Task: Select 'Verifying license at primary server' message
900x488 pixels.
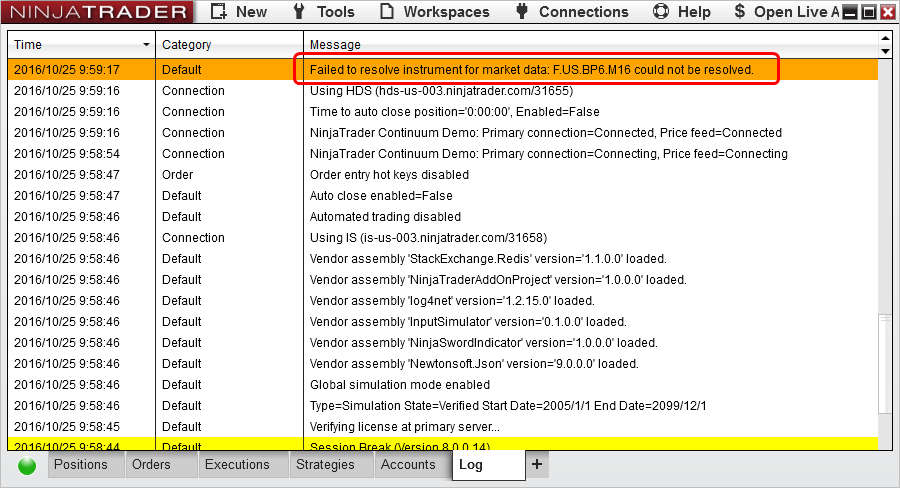Action: (x=404, y=427)
